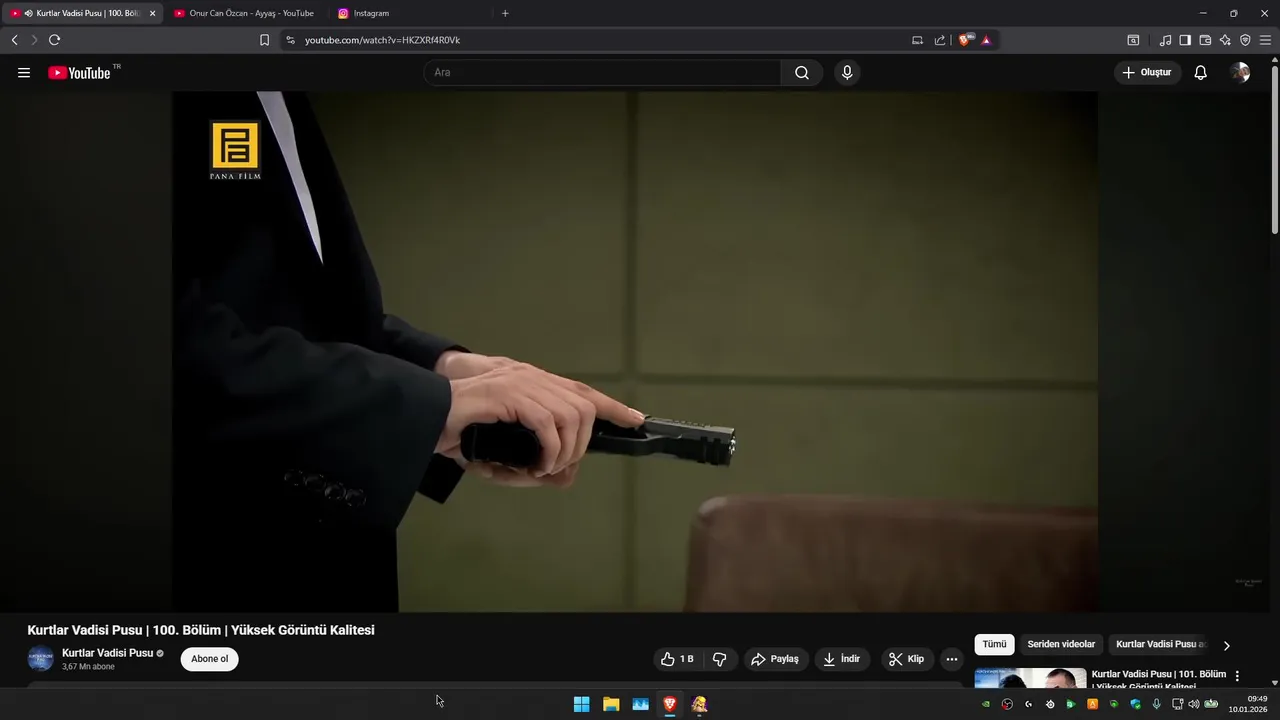Image resolution: width=1280 pixels, height=720 pixels.
Task: Toggle the Brave sidebar panel icon
Action: pyautogui.click(x=1185, y=40)
